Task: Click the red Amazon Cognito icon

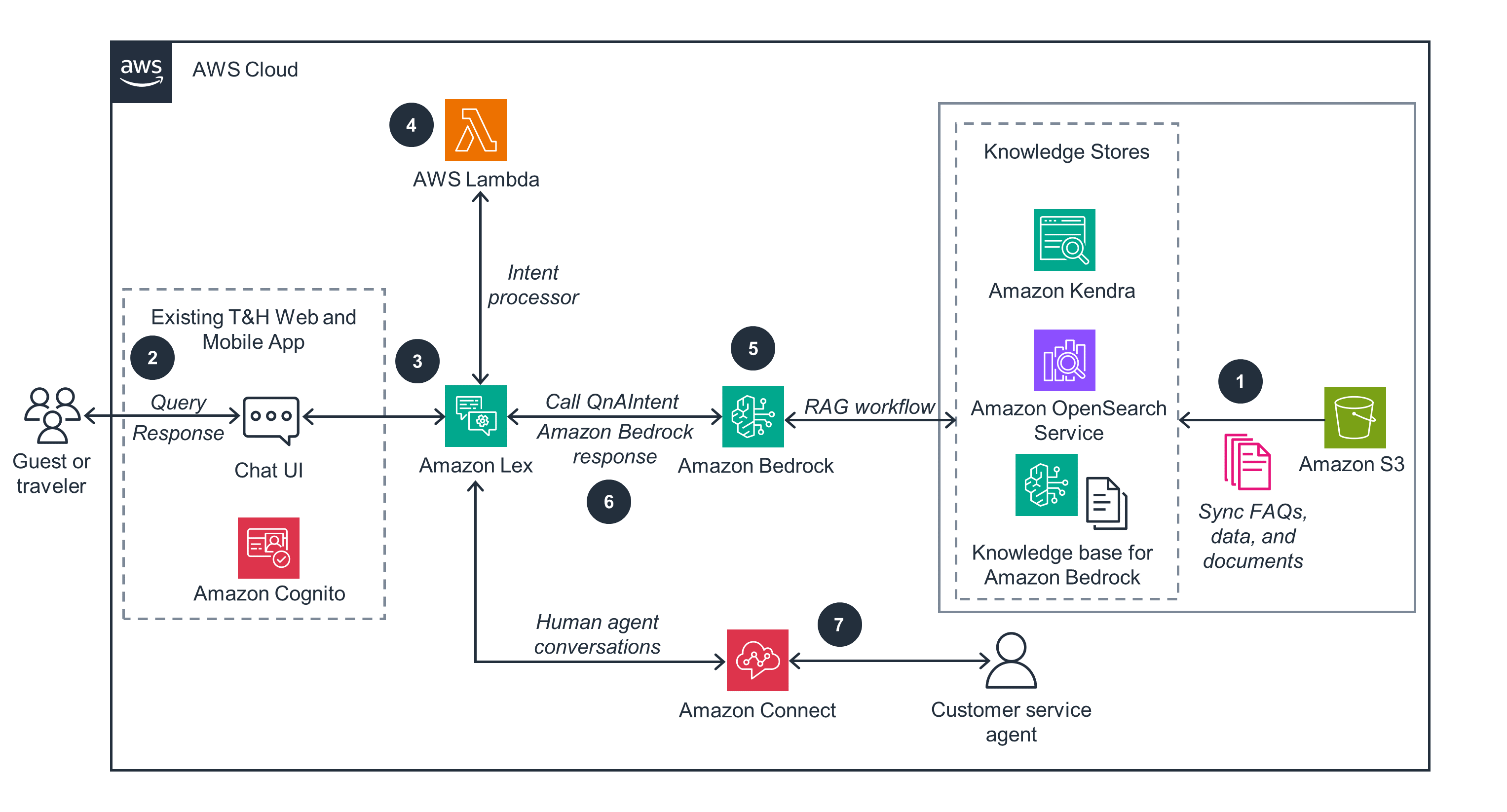Action: click(268, 548)
